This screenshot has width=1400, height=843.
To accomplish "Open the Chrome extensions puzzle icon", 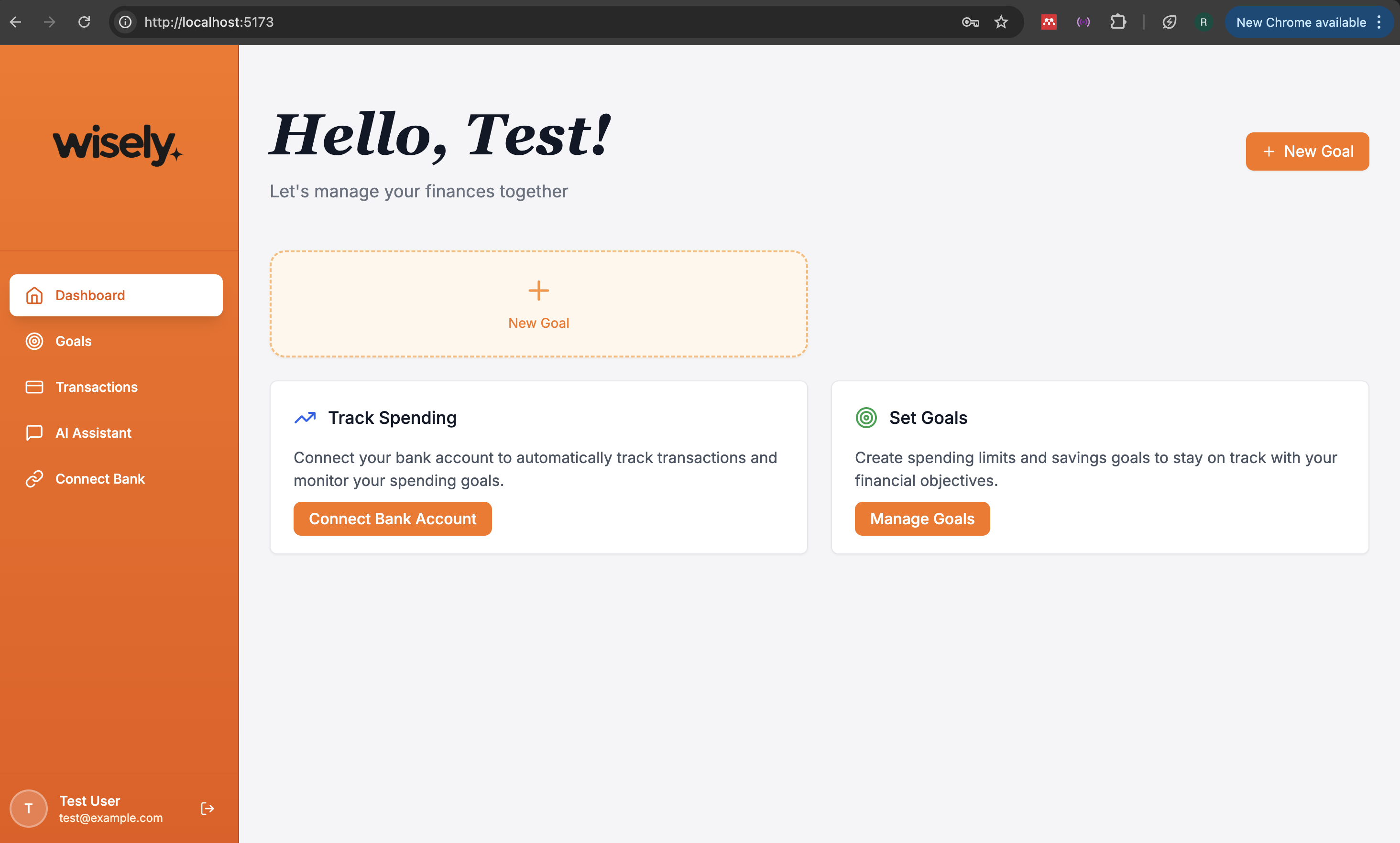I will (1117, 22).
